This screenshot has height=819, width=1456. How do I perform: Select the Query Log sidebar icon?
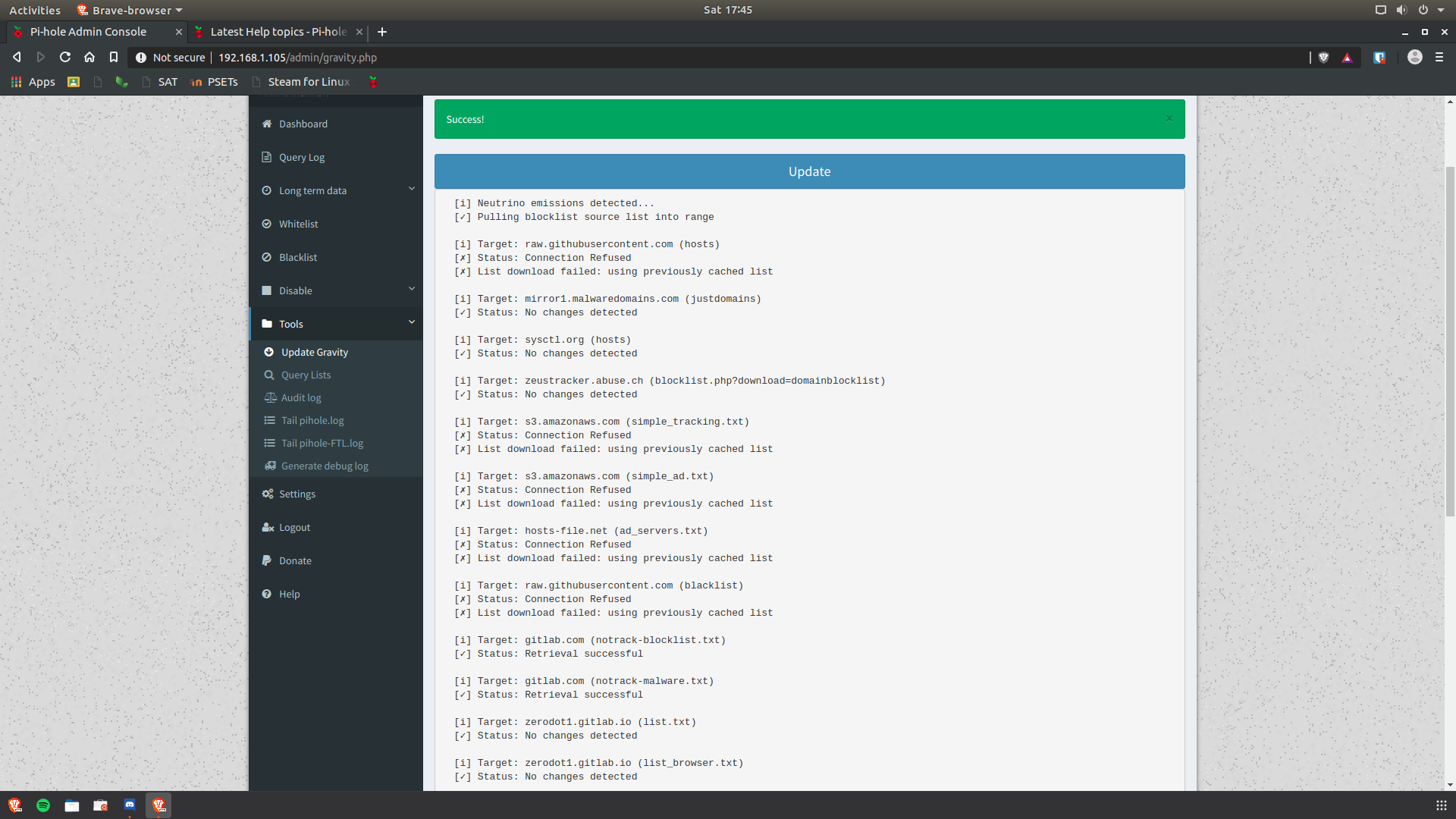point(266,157)
